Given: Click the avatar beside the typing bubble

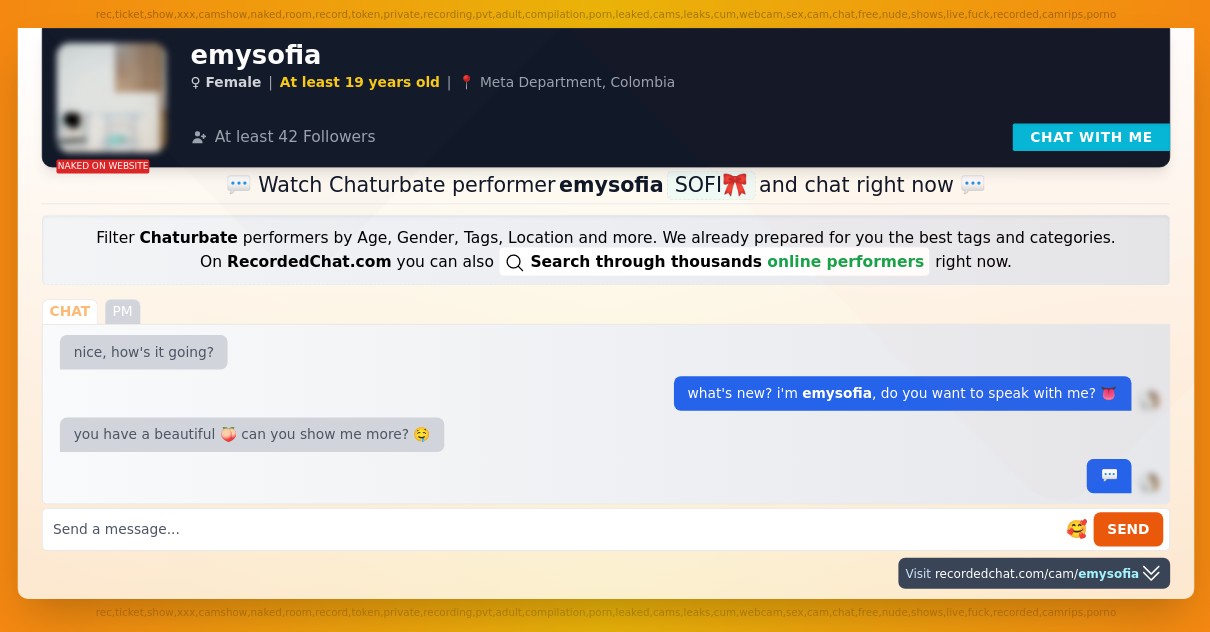Looking at the screenshot, I should [x=1150, y=482].
